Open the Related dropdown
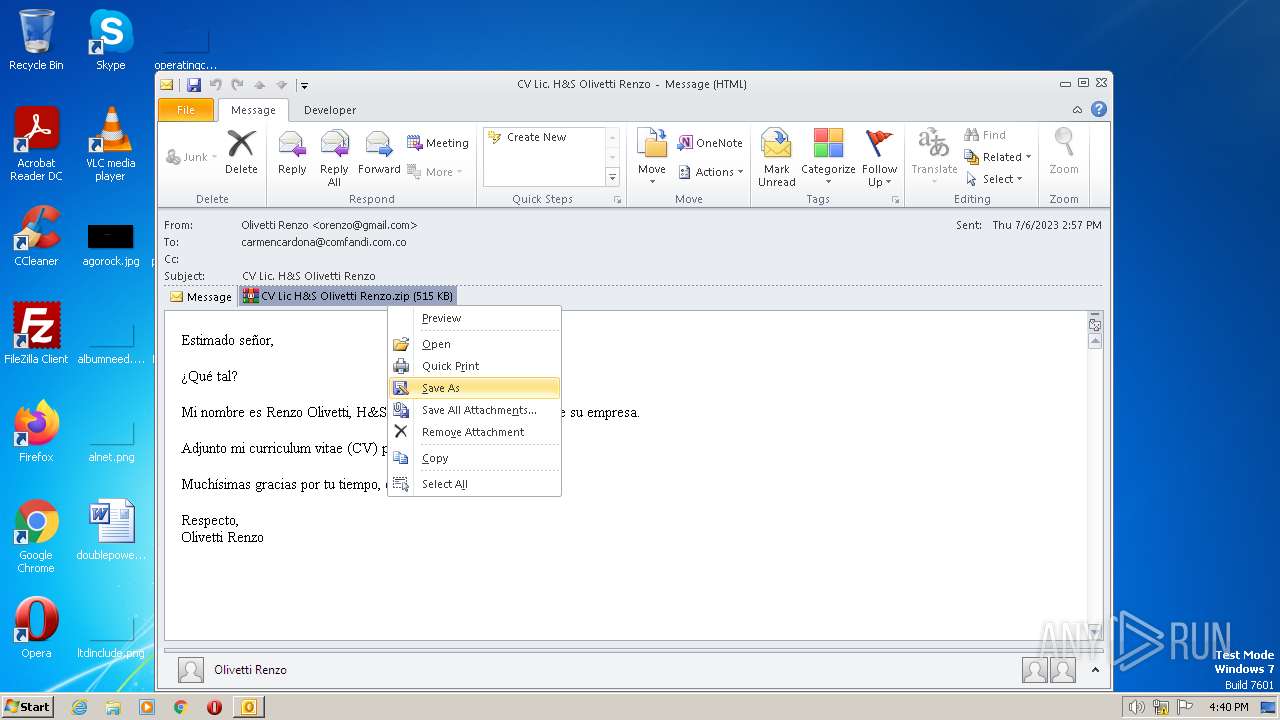Screen dimensions: 1280x720 pos(997,157)
